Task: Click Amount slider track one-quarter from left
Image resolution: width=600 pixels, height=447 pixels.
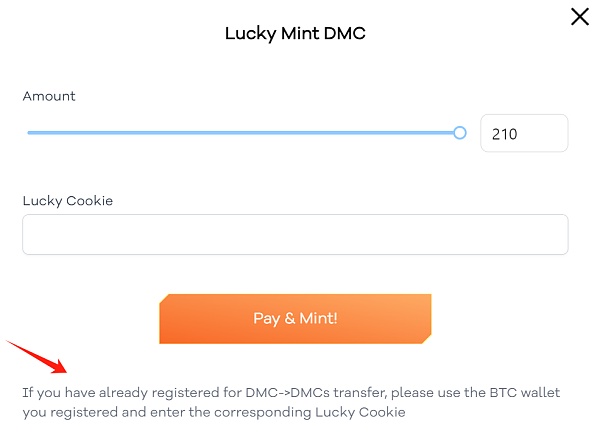Action: [x=136, y=132]
